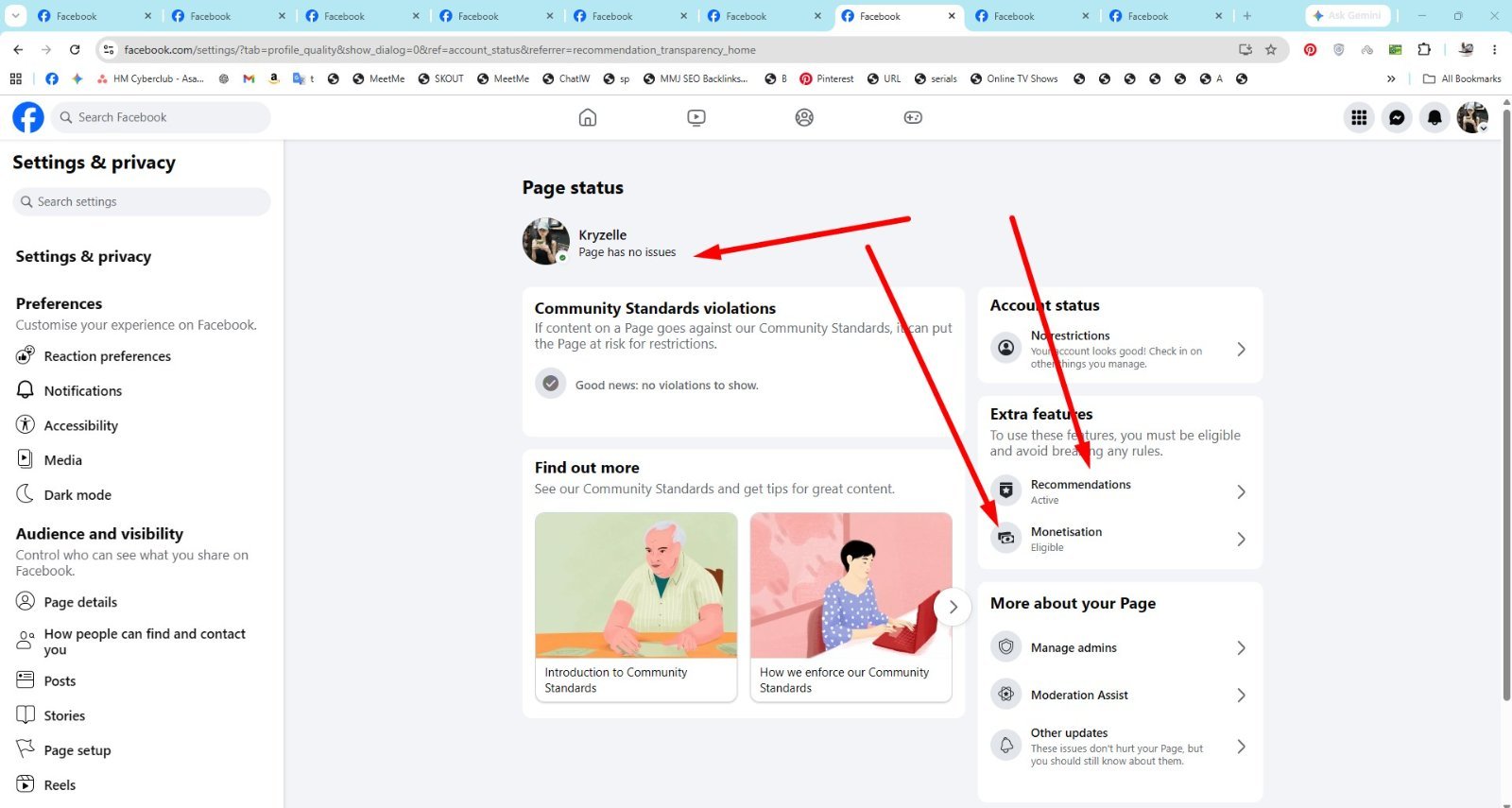Open the Online TV Shows bookmark
Screen dimensions: 1512x808
pos(1014,78)
